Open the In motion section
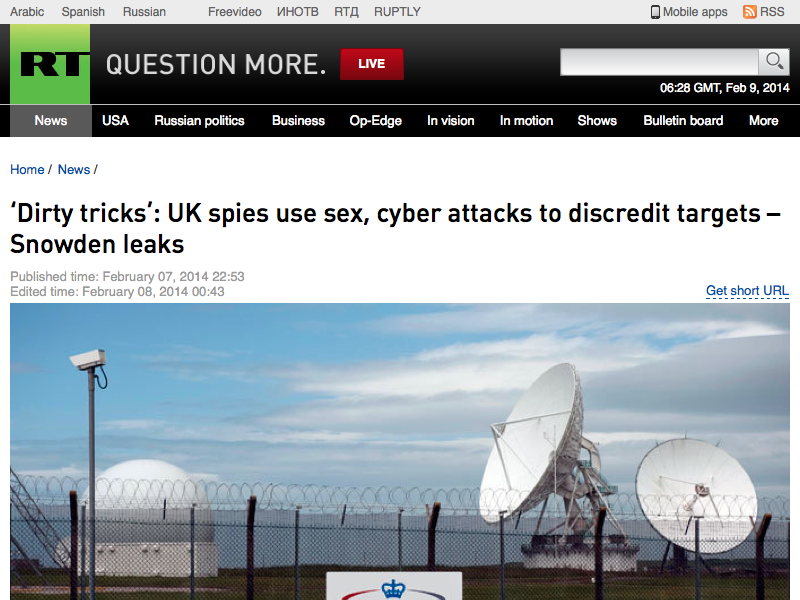The image size is (800, 600). (527, 121)
